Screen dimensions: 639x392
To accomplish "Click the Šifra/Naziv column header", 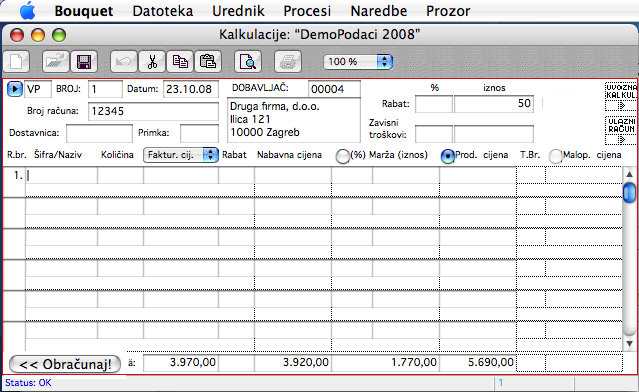I will 58,155.
